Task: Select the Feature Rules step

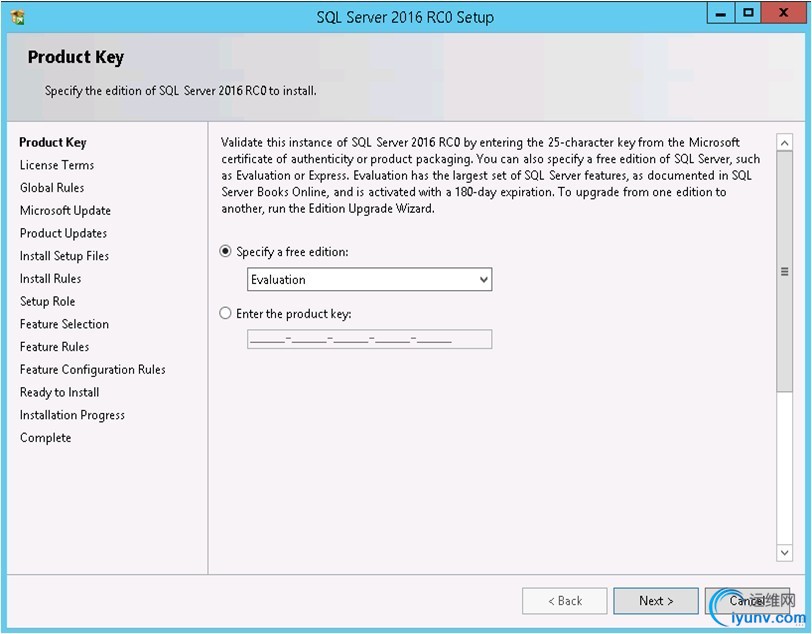Action: pyautogui.click(x=54, y=347)
